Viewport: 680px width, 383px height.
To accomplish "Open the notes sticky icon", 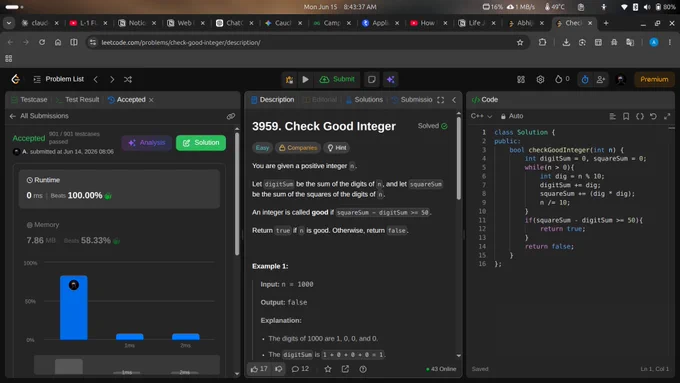I will click(x=372, y=79).
